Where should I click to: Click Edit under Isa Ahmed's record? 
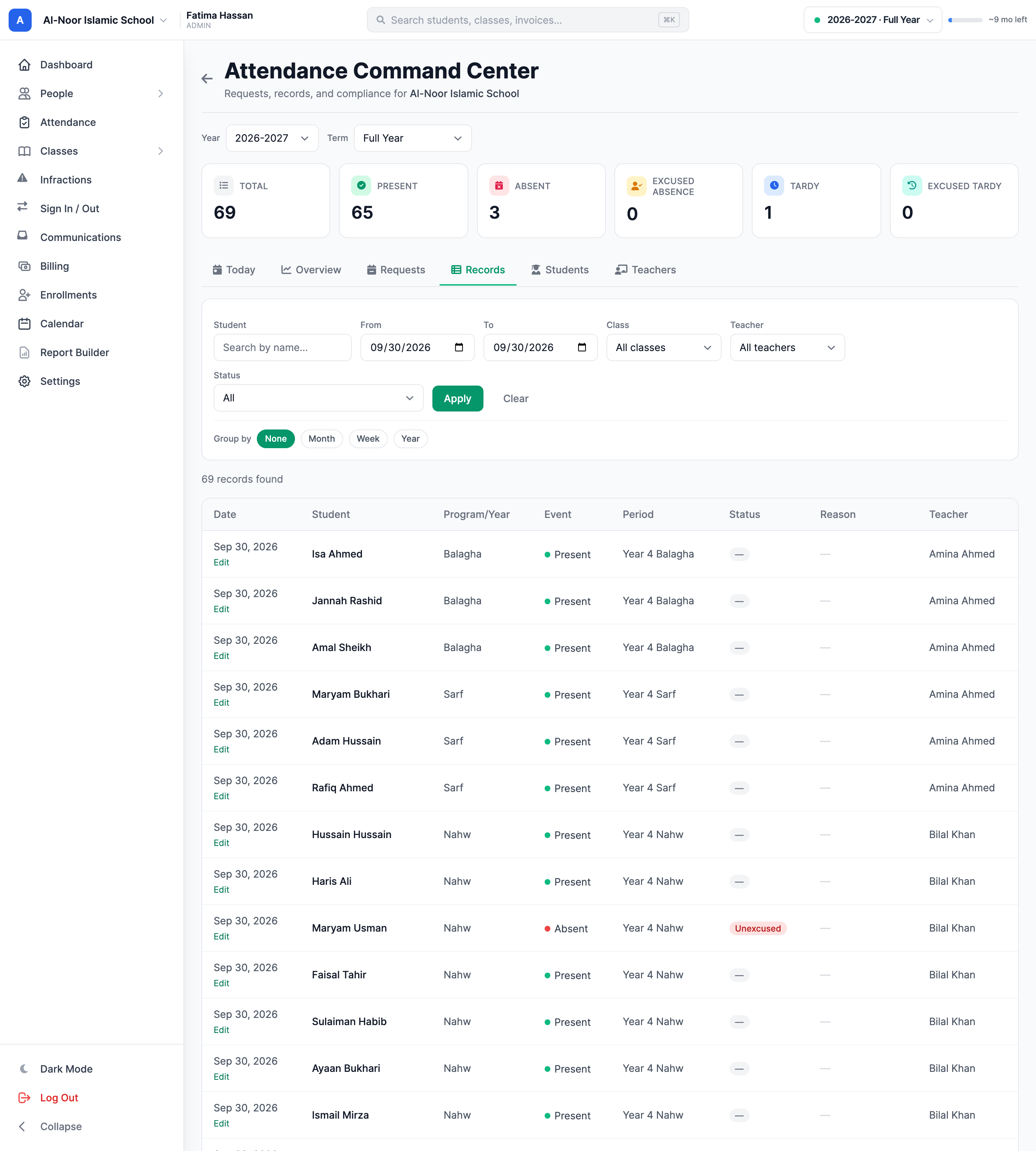tap(222, 563)
